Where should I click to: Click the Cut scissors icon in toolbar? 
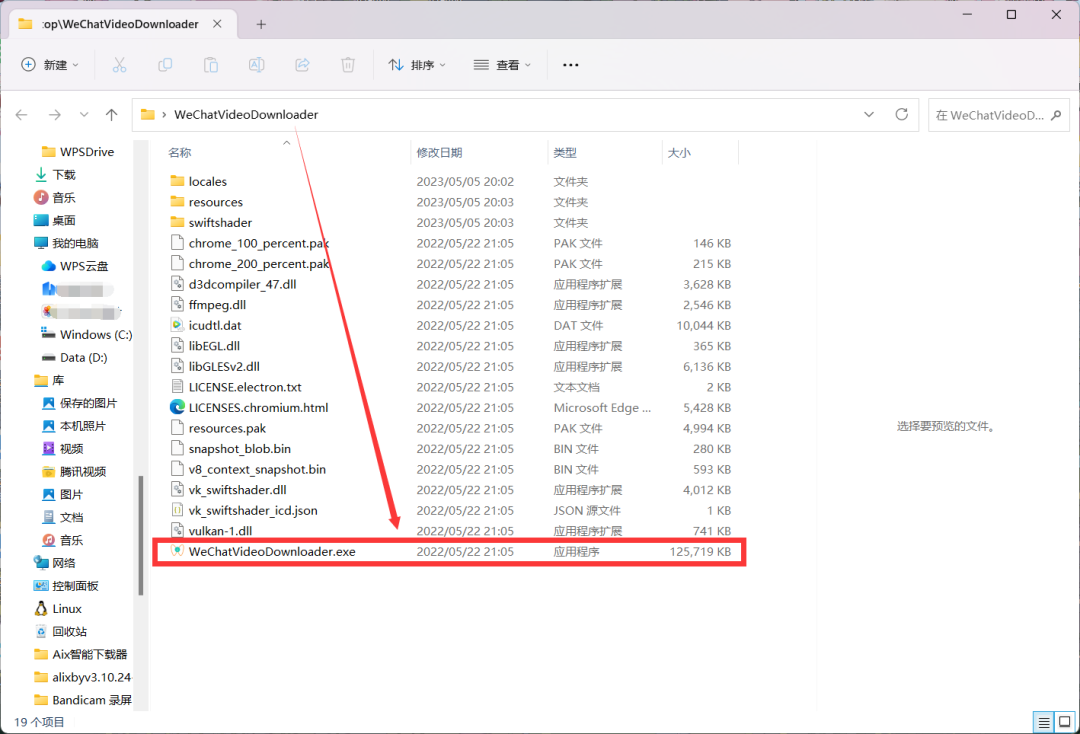tap(119, 65)
